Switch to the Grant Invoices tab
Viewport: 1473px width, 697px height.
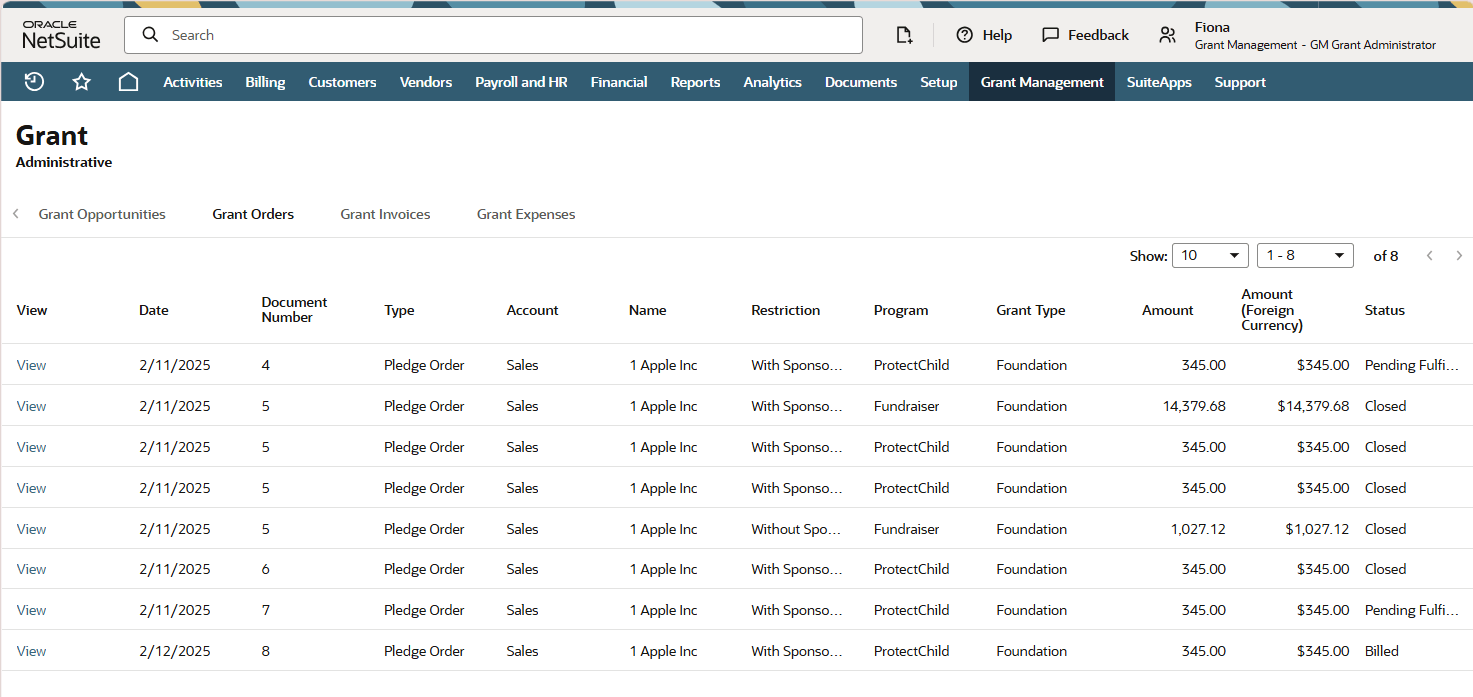385,213
